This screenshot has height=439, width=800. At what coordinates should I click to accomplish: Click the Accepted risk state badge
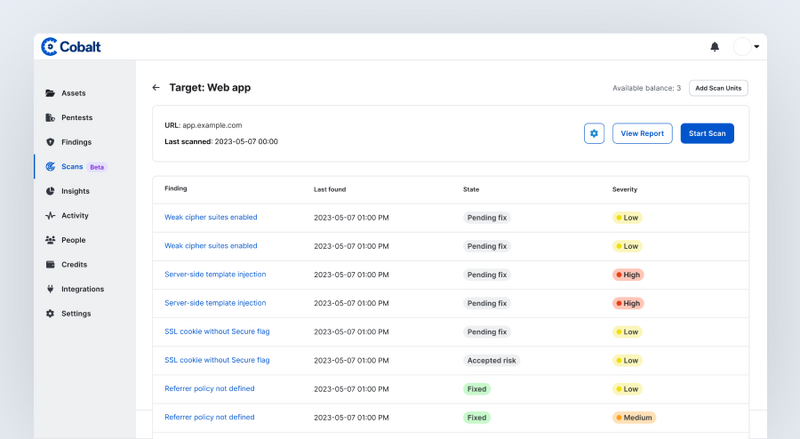[x=491, y=360]
